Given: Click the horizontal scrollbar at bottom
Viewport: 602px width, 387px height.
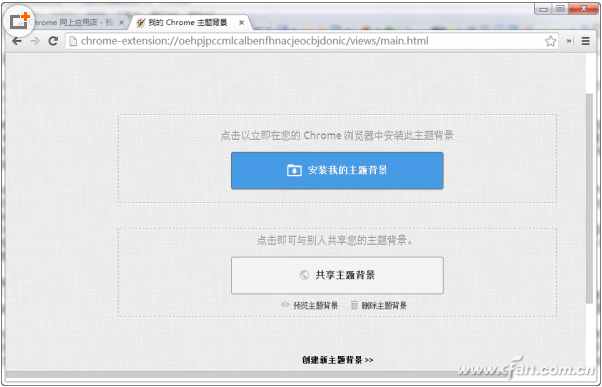Looking at the screenshot, I should click(x=296, y=374).
